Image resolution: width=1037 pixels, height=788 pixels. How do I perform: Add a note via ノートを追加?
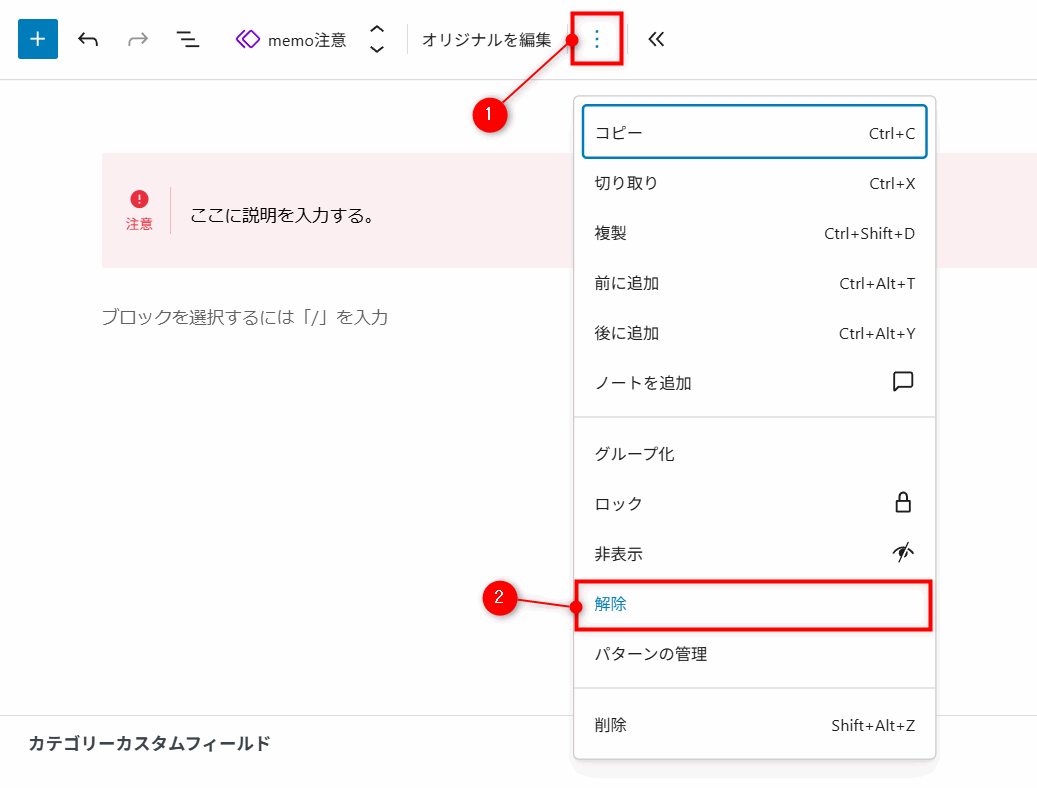click(x=754, y=383)
